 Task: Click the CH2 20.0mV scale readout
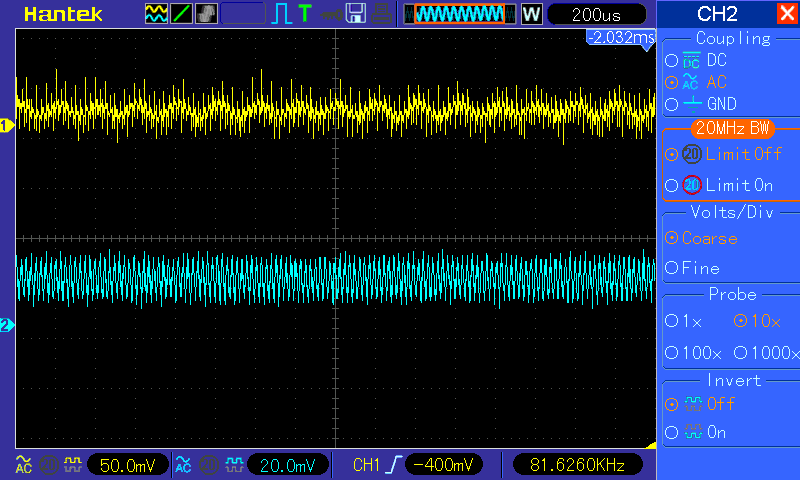pos(287,465)
